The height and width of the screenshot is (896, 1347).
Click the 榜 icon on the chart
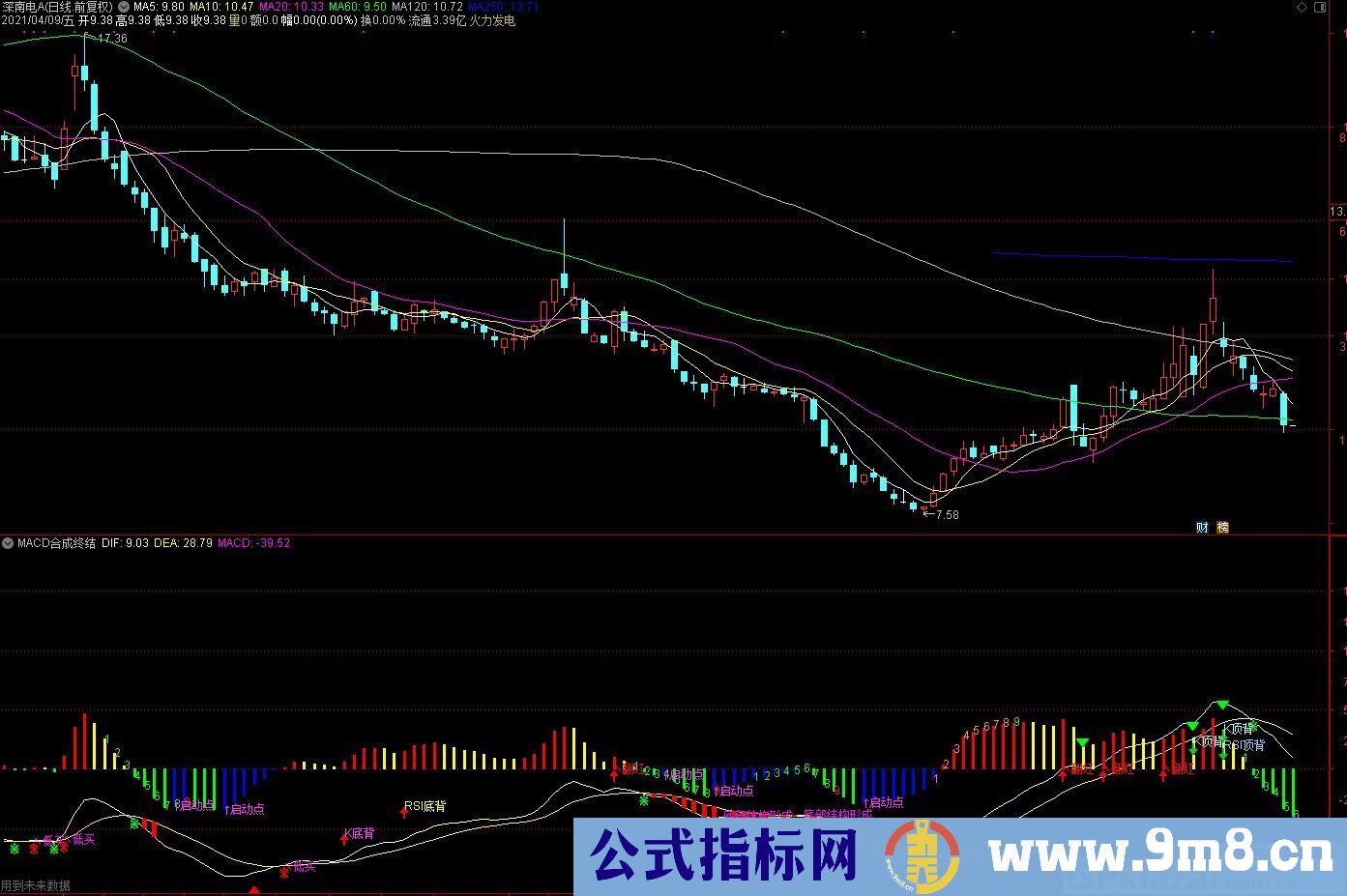1222,527
